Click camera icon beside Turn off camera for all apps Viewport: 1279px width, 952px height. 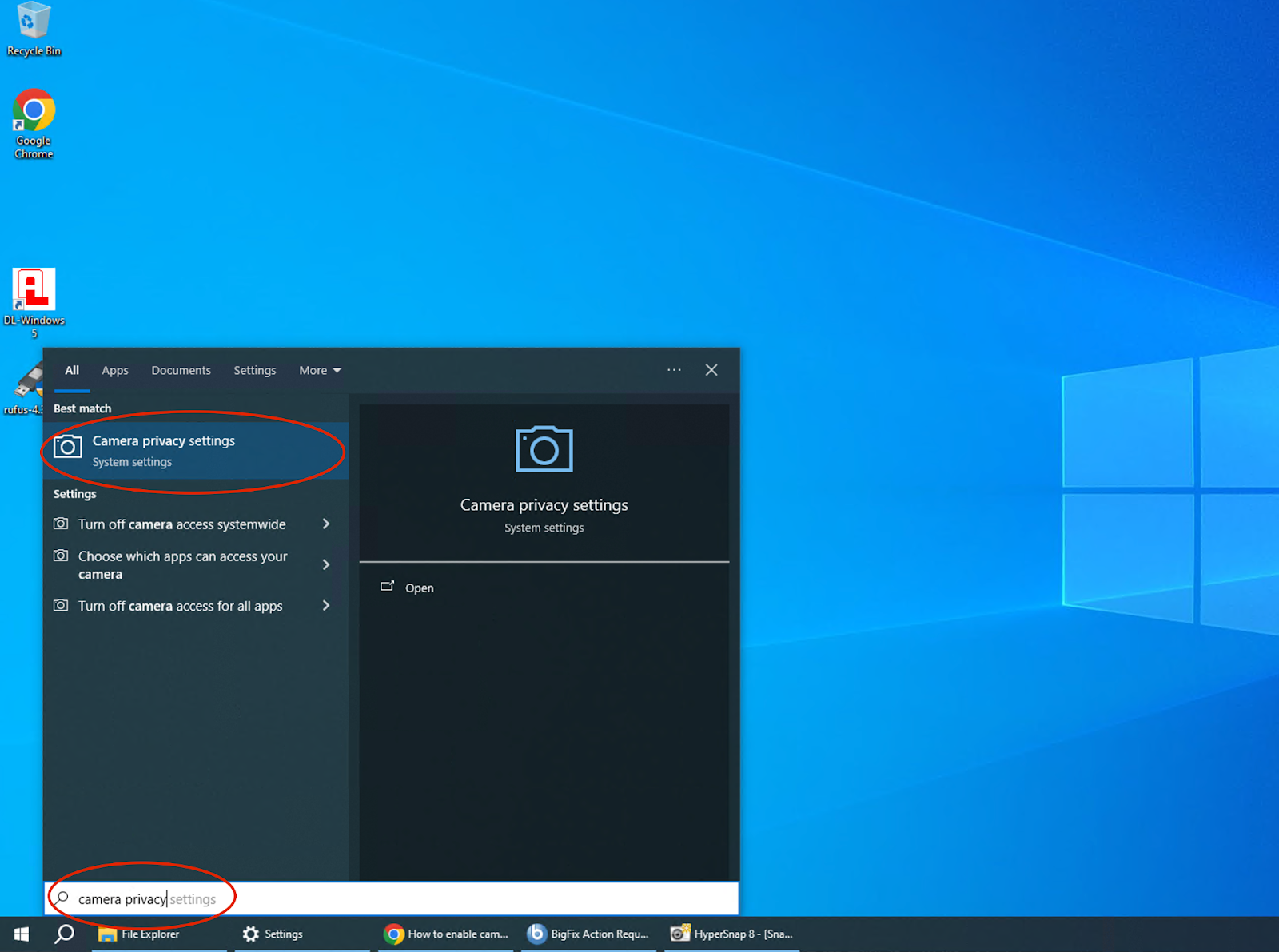pos(61,605)
